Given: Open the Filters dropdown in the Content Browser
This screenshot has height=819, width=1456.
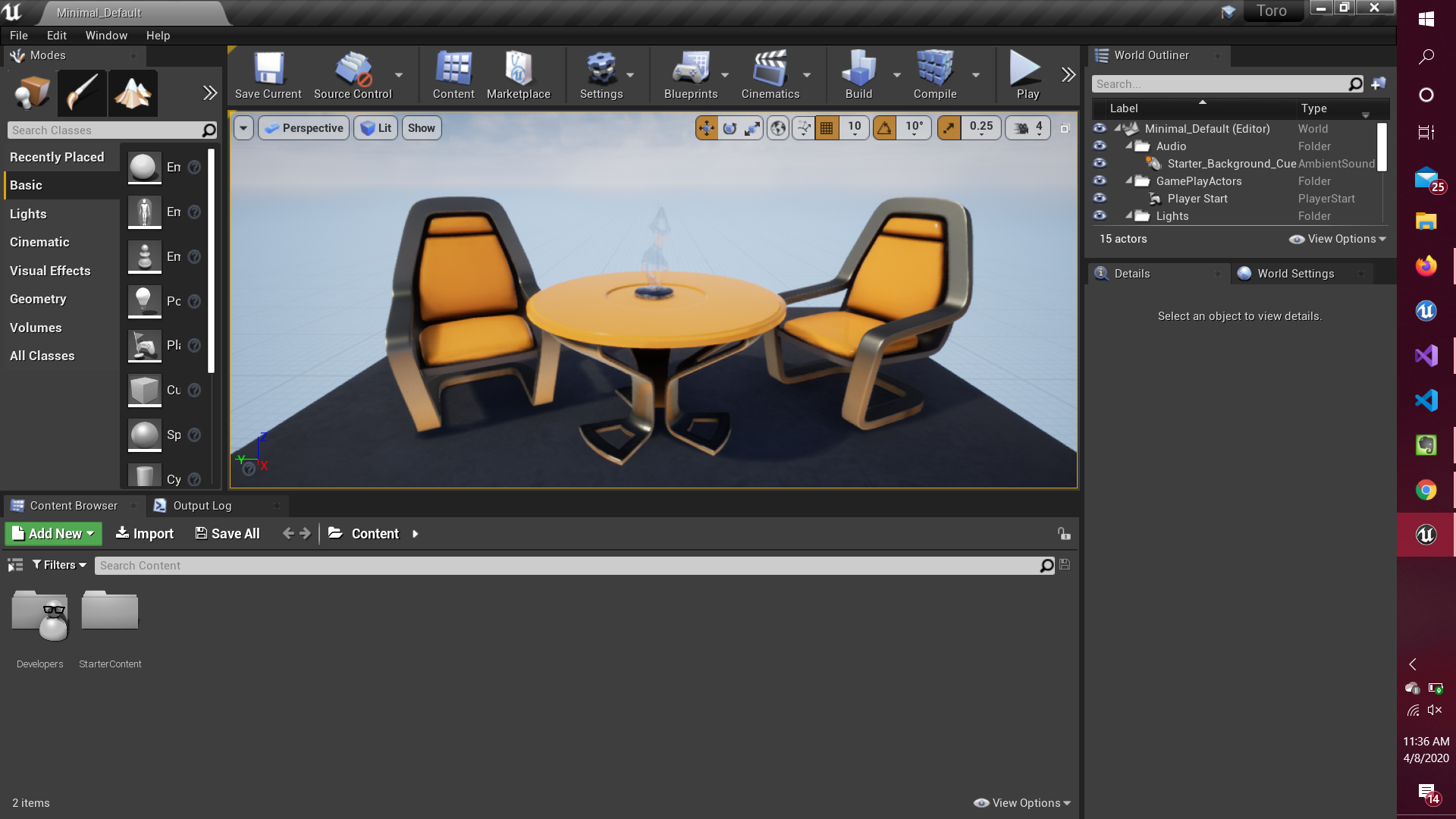Looking at the screenshot, I should (60, 566).
